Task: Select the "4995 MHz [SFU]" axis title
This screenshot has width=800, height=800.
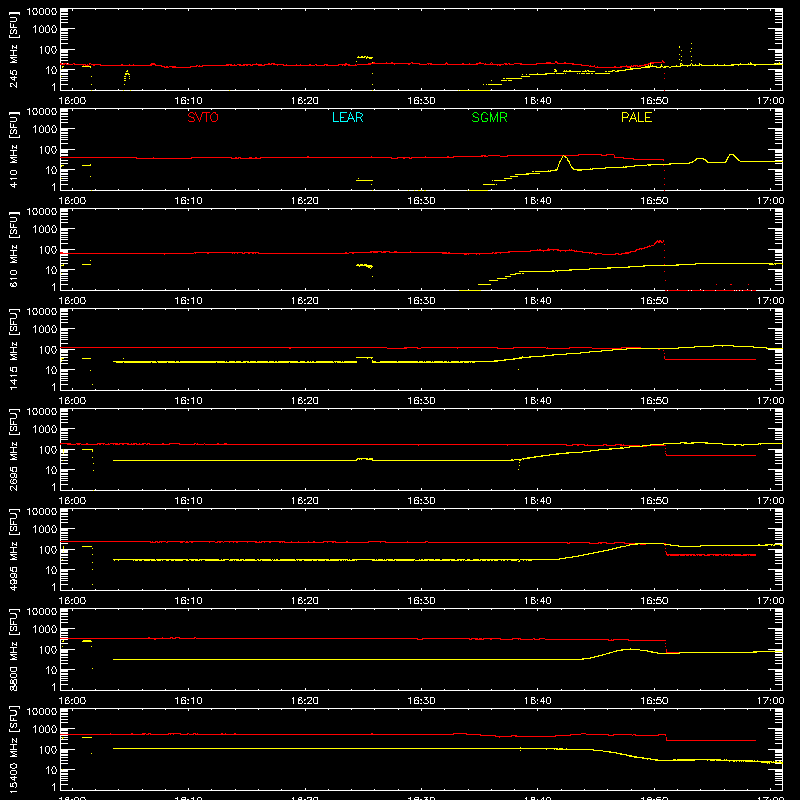Action: (14, 549)
